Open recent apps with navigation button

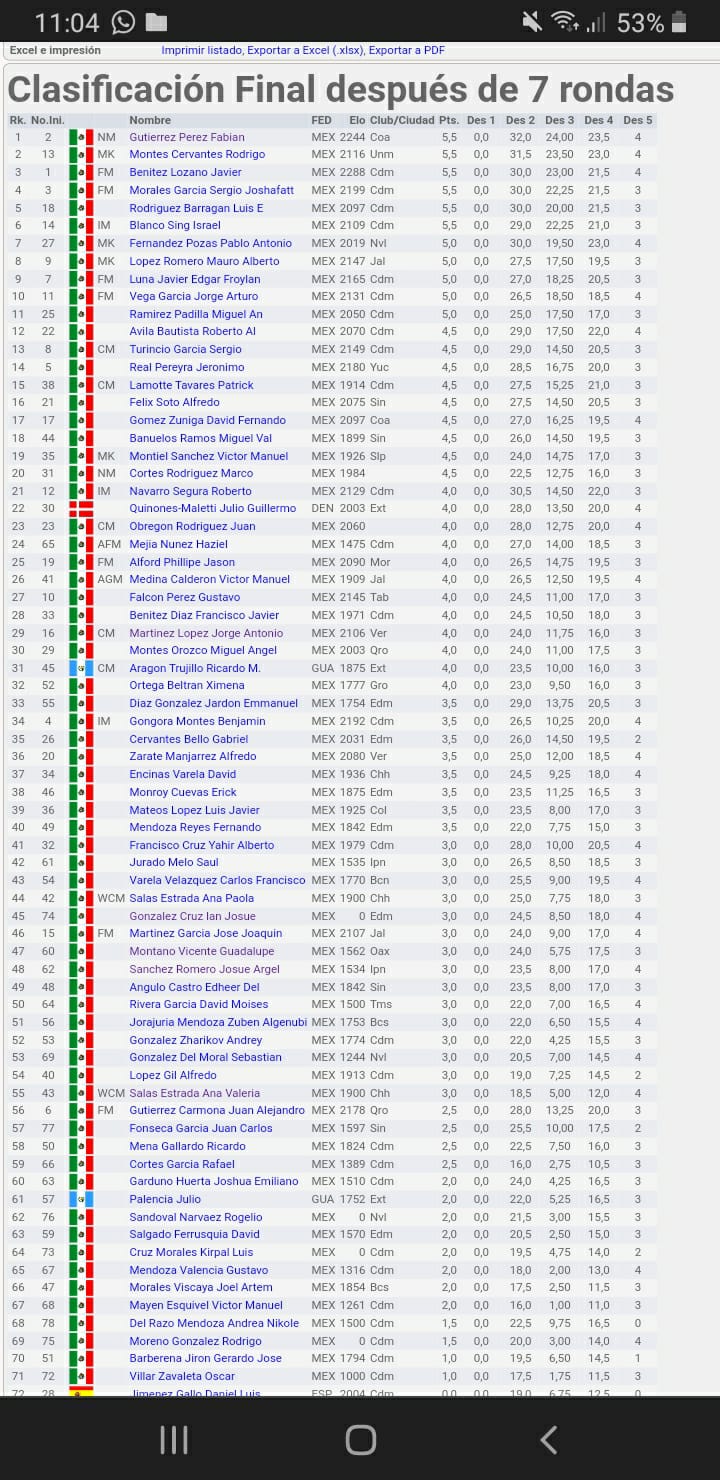pyautogui.click(x=174, y=1439)
